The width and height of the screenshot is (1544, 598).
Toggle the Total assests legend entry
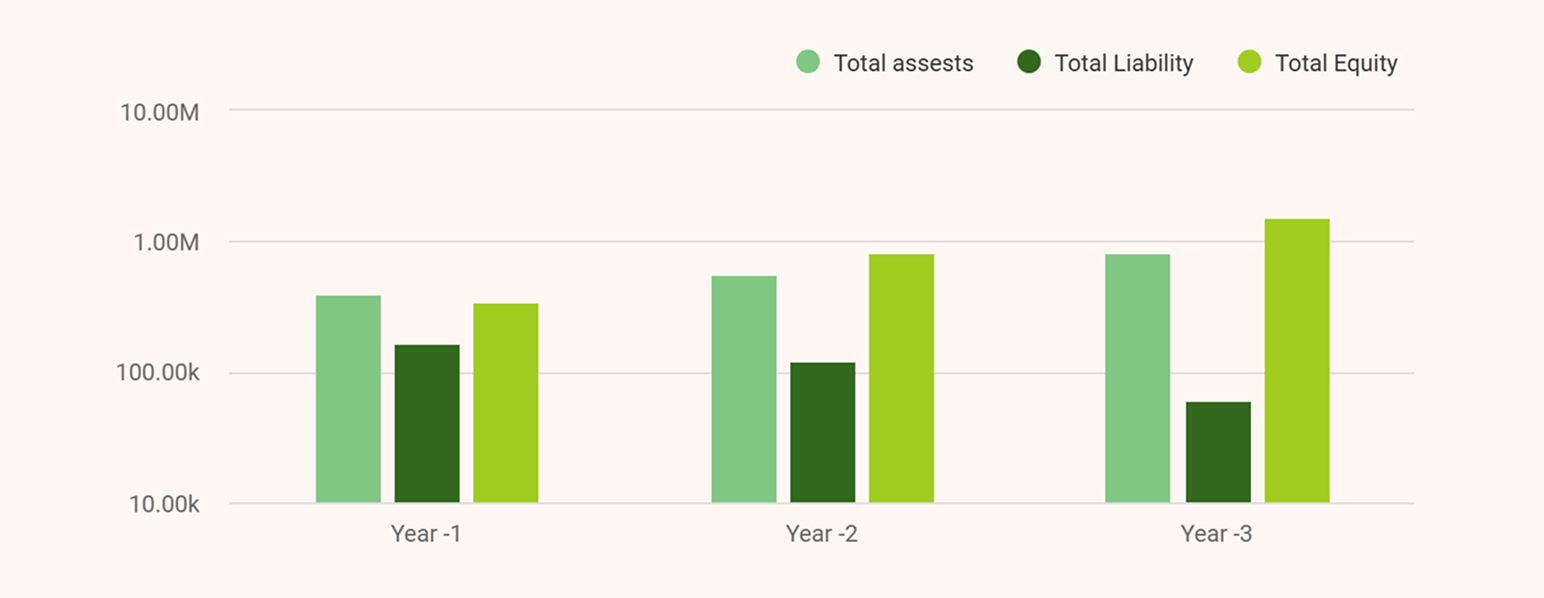tap(903, 62)
